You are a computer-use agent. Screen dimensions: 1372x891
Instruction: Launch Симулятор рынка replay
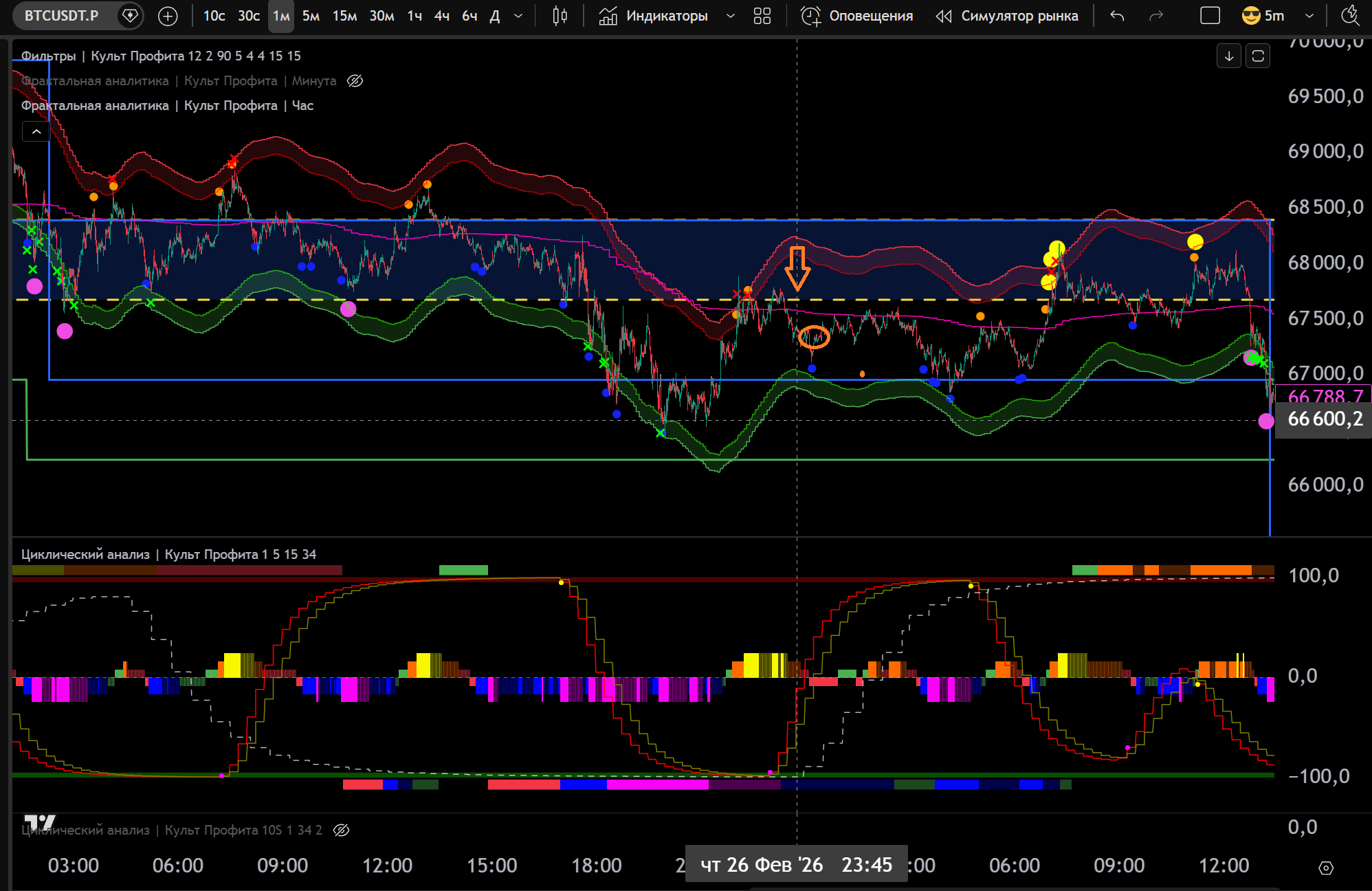tap(1007, 16)
